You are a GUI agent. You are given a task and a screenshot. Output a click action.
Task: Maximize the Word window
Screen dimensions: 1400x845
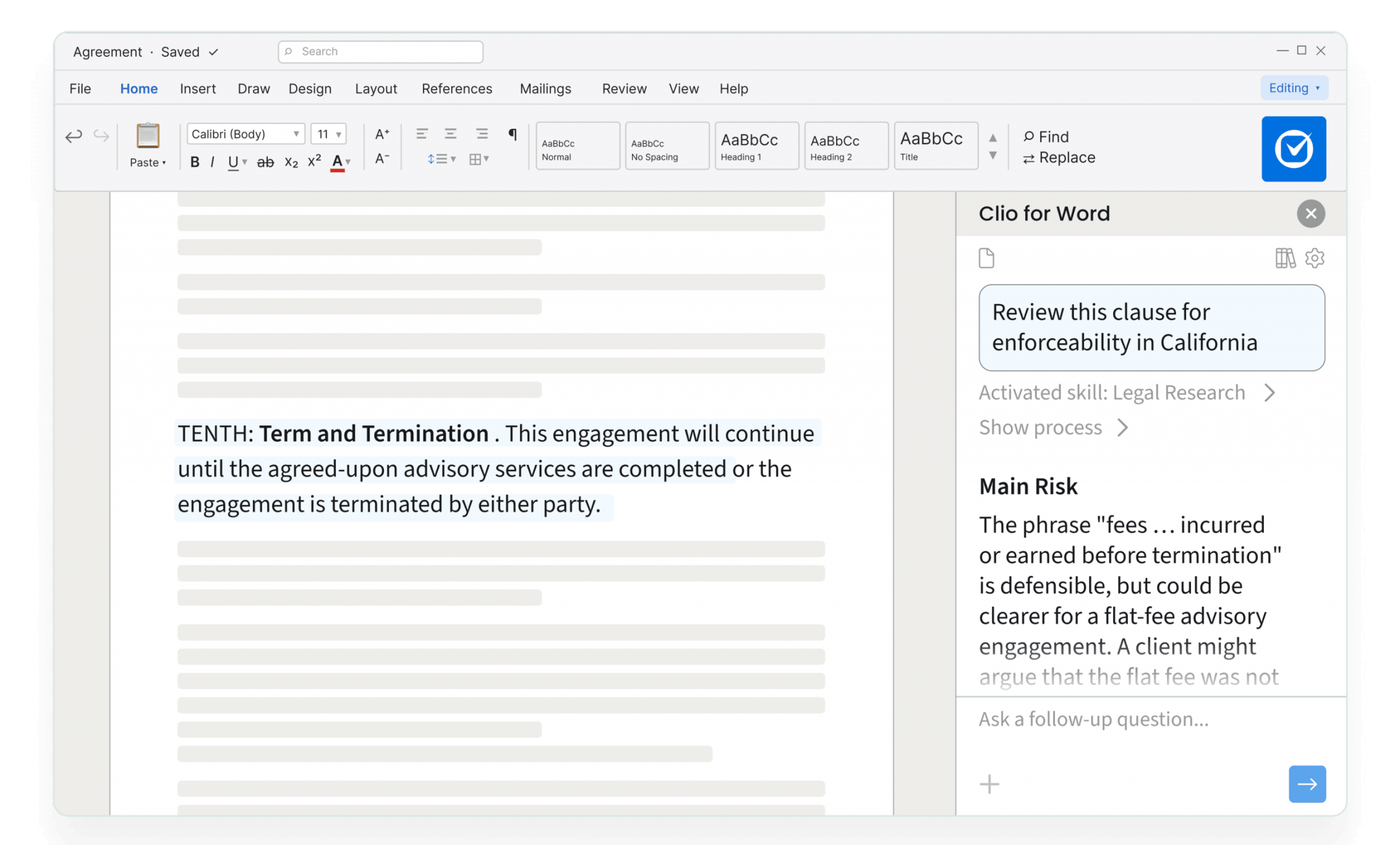1302,50
